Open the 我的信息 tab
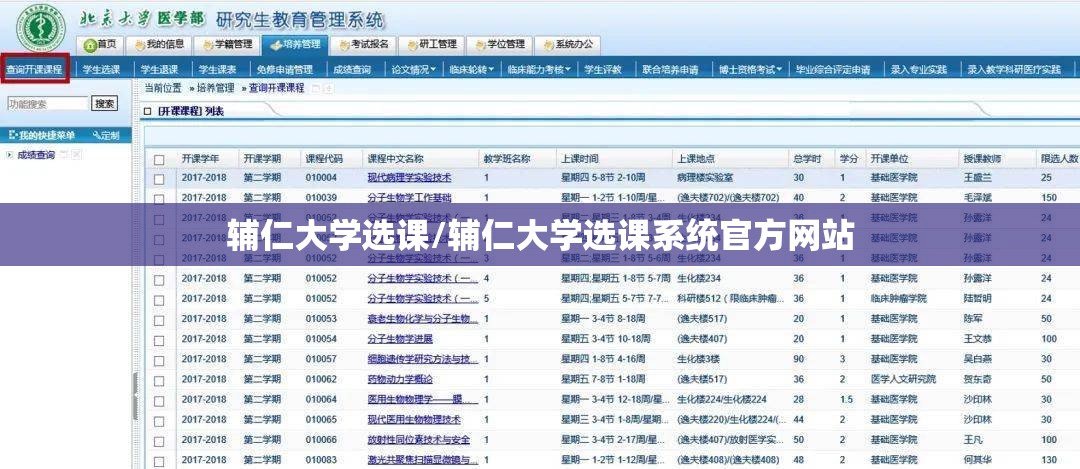 pos(159,45)
